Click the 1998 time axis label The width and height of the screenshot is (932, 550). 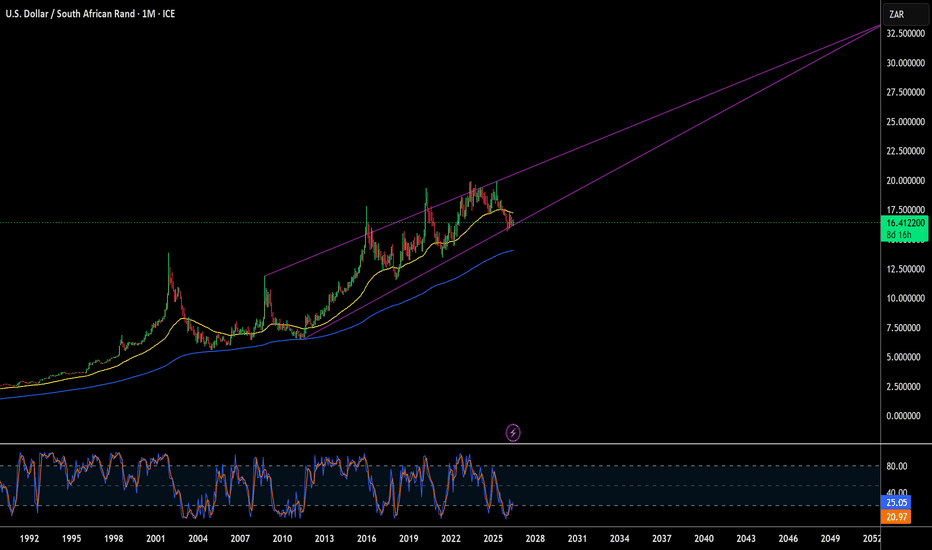click(114, 539)
